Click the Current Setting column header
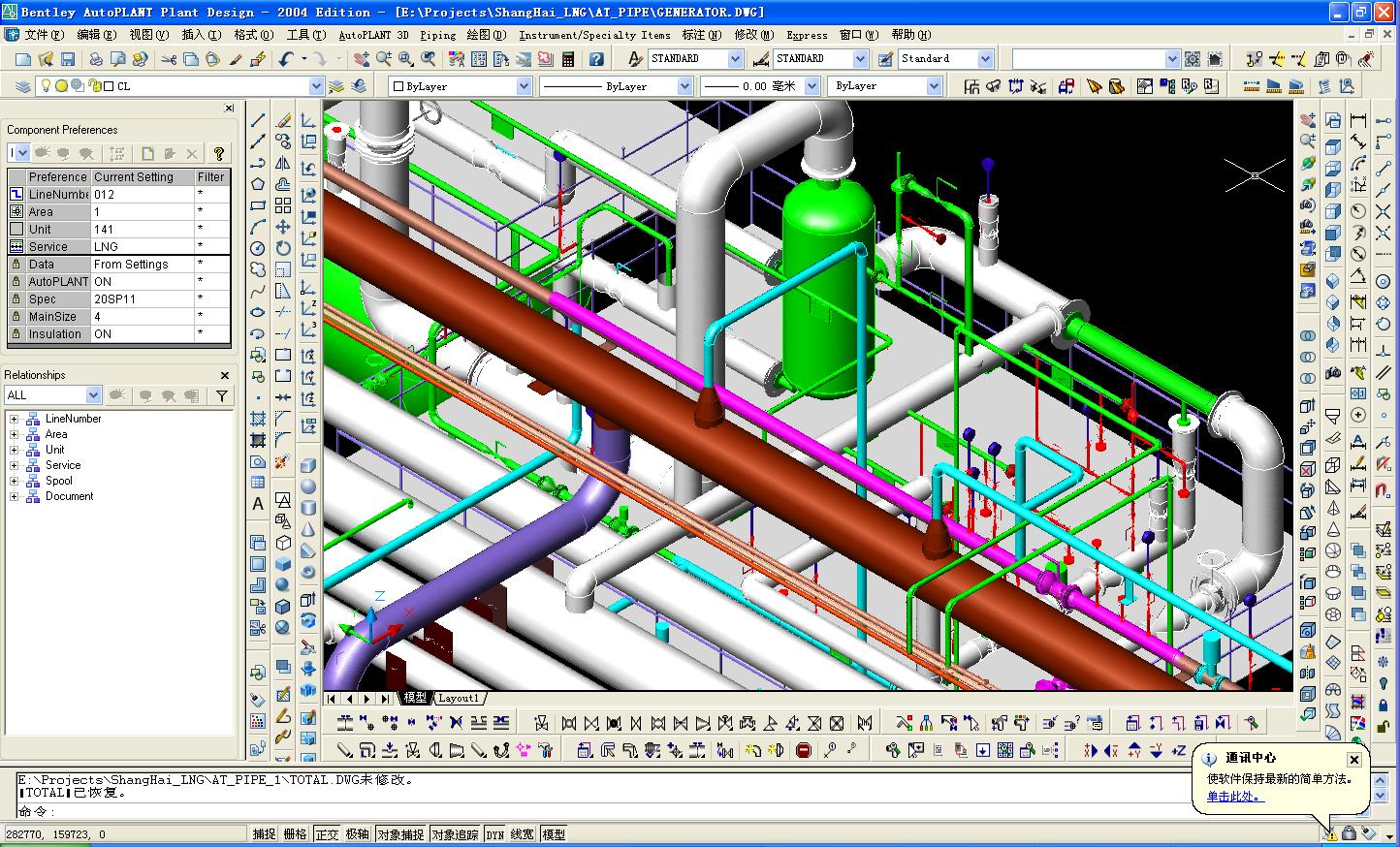 (142, 177)
